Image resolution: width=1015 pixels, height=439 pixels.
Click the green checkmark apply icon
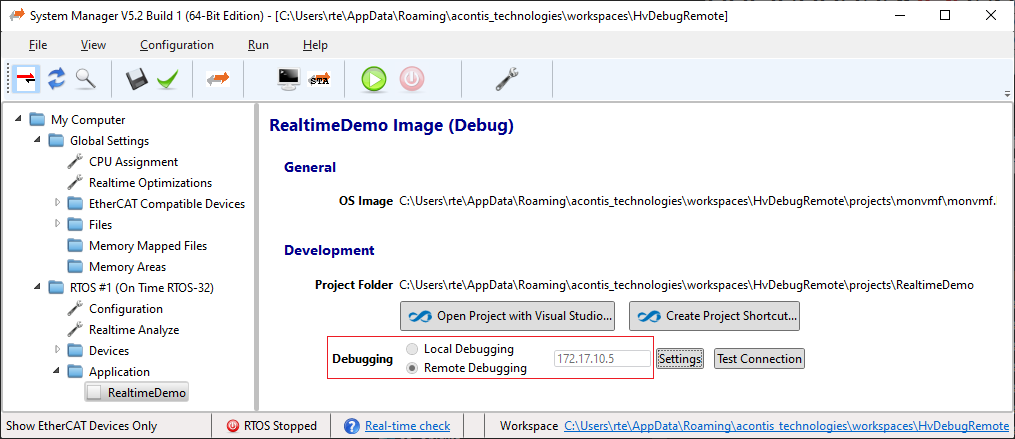168,80
